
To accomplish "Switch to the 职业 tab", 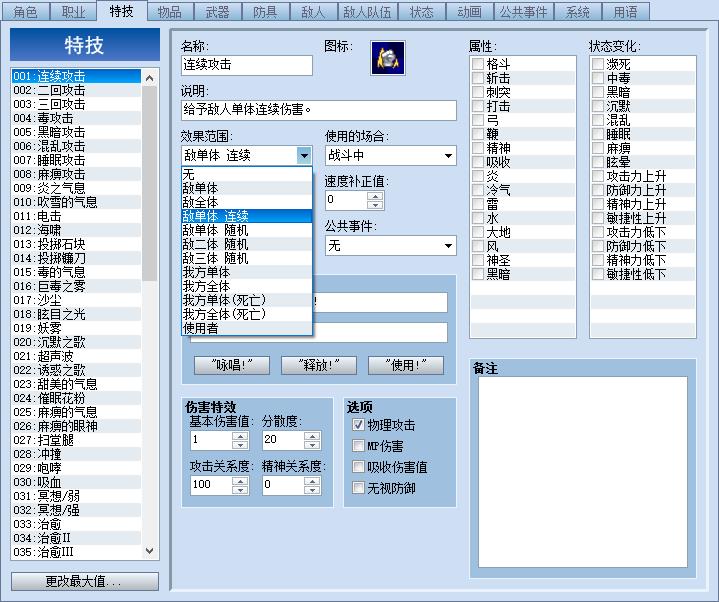I will pos(73,12).
